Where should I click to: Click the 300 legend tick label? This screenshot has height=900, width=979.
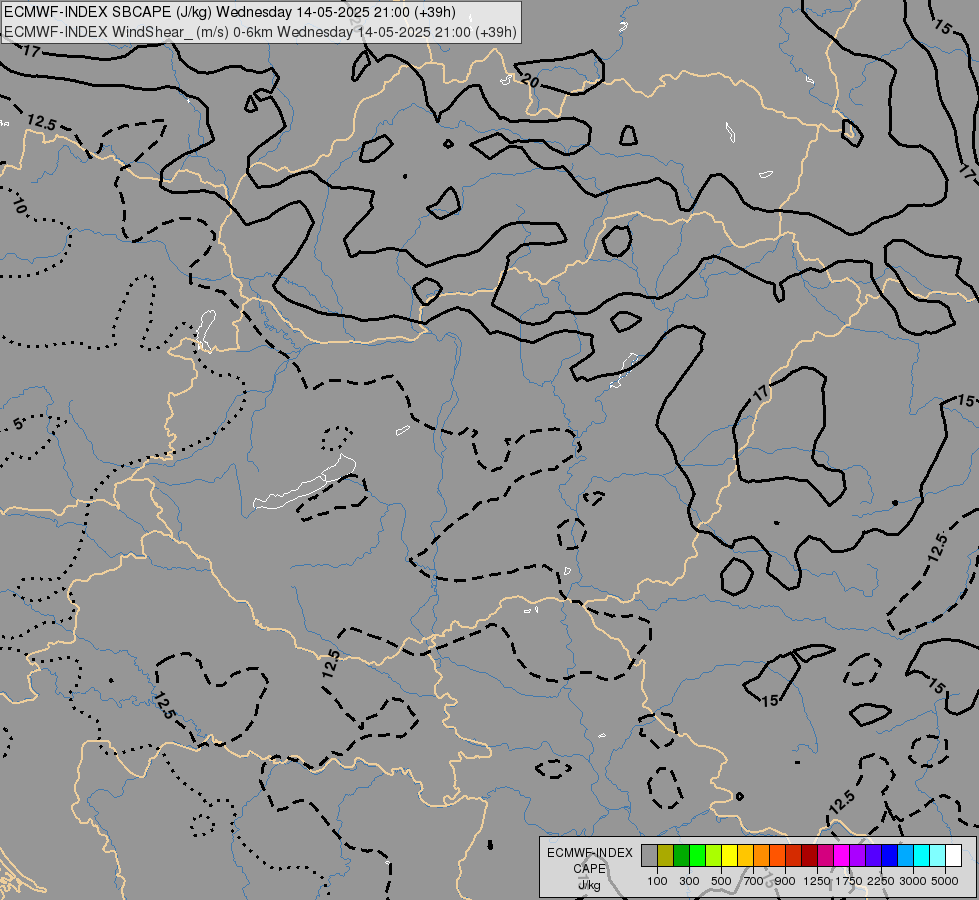[689, 881]
